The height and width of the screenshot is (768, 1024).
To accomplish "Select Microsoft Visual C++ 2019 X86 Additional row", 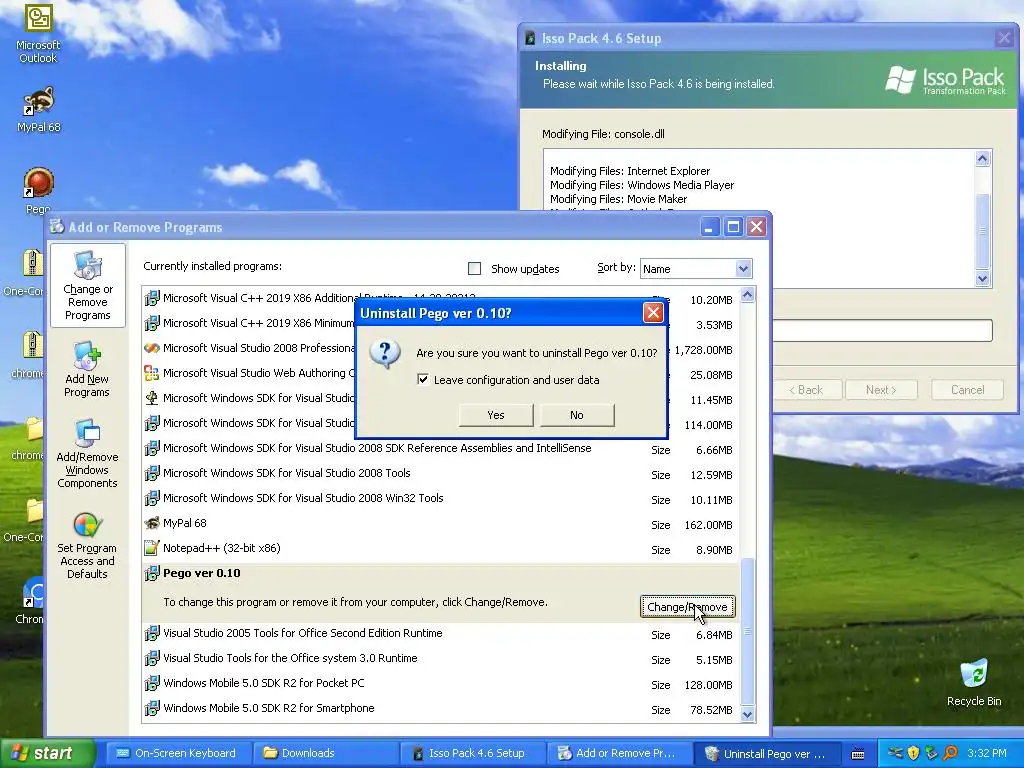I will [x=440, y=298].
